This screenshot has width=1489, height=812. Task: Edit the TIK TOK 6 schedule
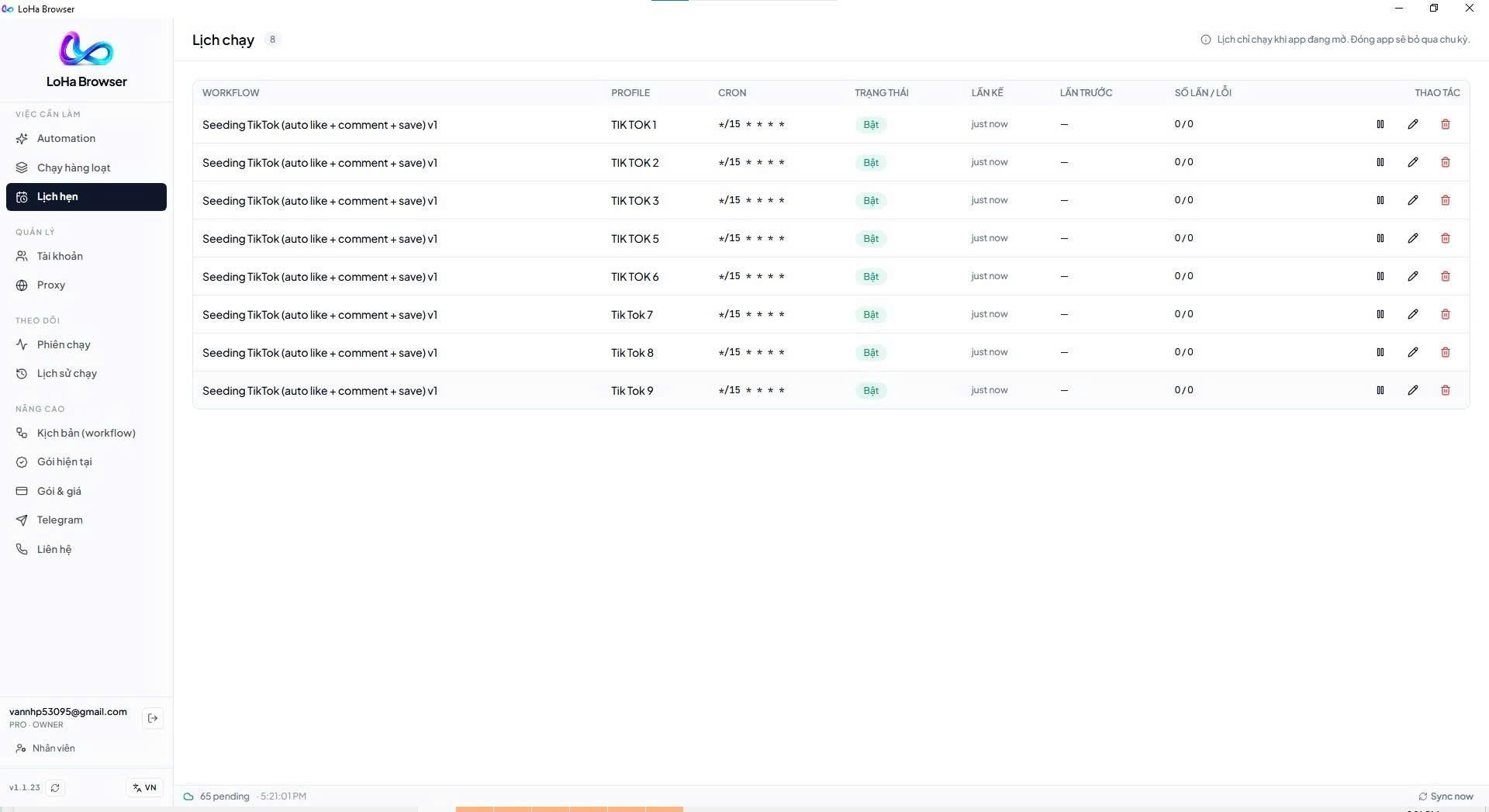[1413, 276]
